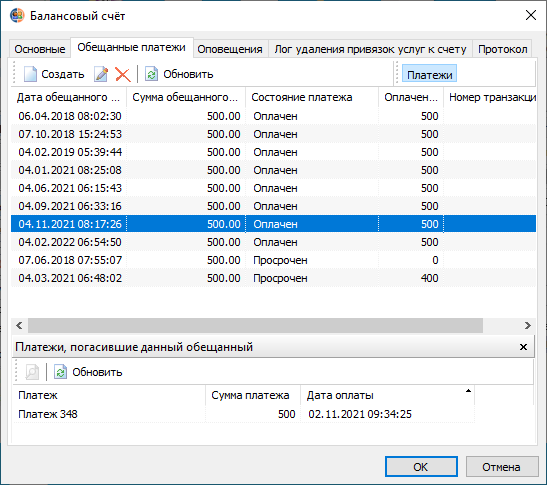547x485 pixels.
Task: Close the Платежи, погасившие данный обещанный panel
Action: coord(523,347)
